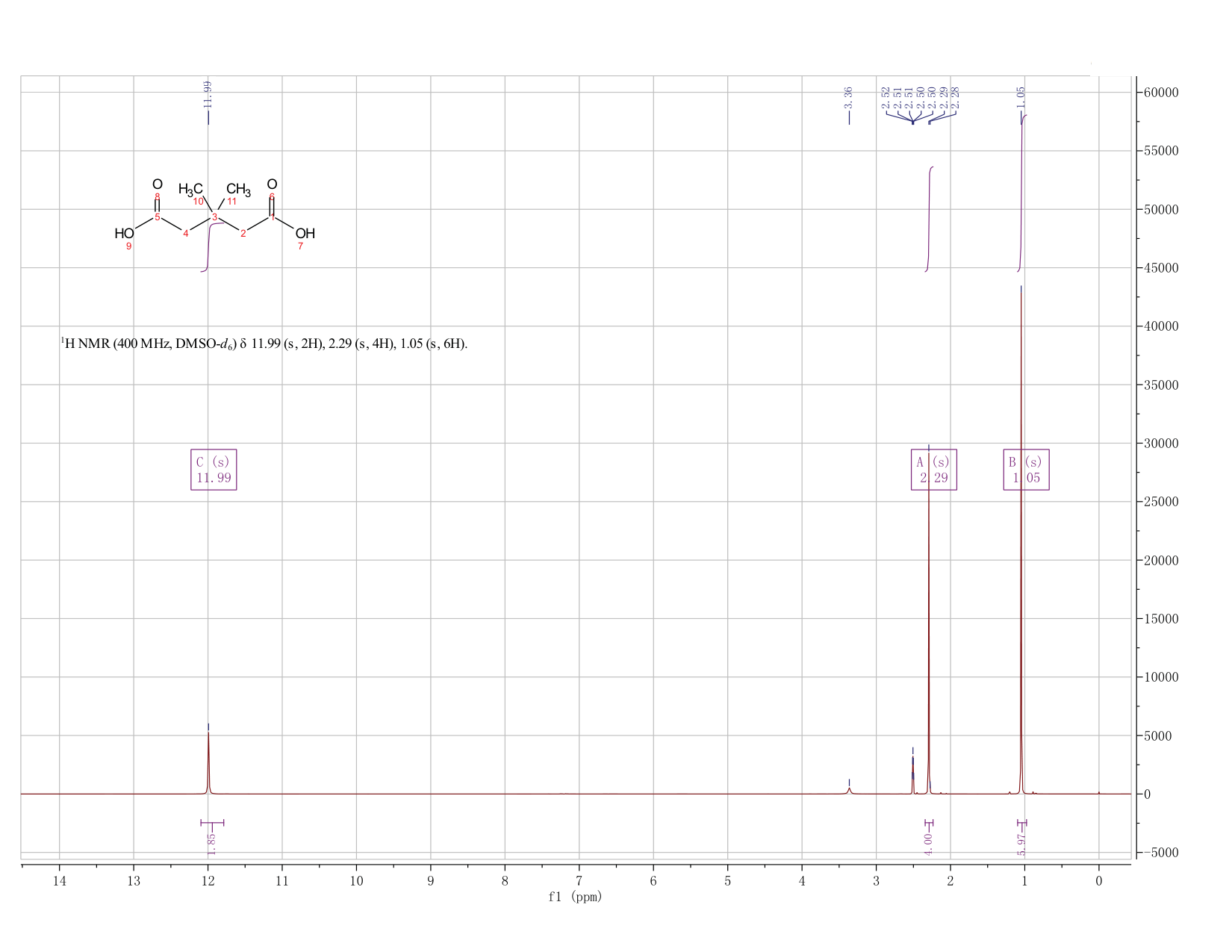Click the integral curve above the 2.29 peak
The height and width of the screenshot is (952, 1232).
click(929, 219)
